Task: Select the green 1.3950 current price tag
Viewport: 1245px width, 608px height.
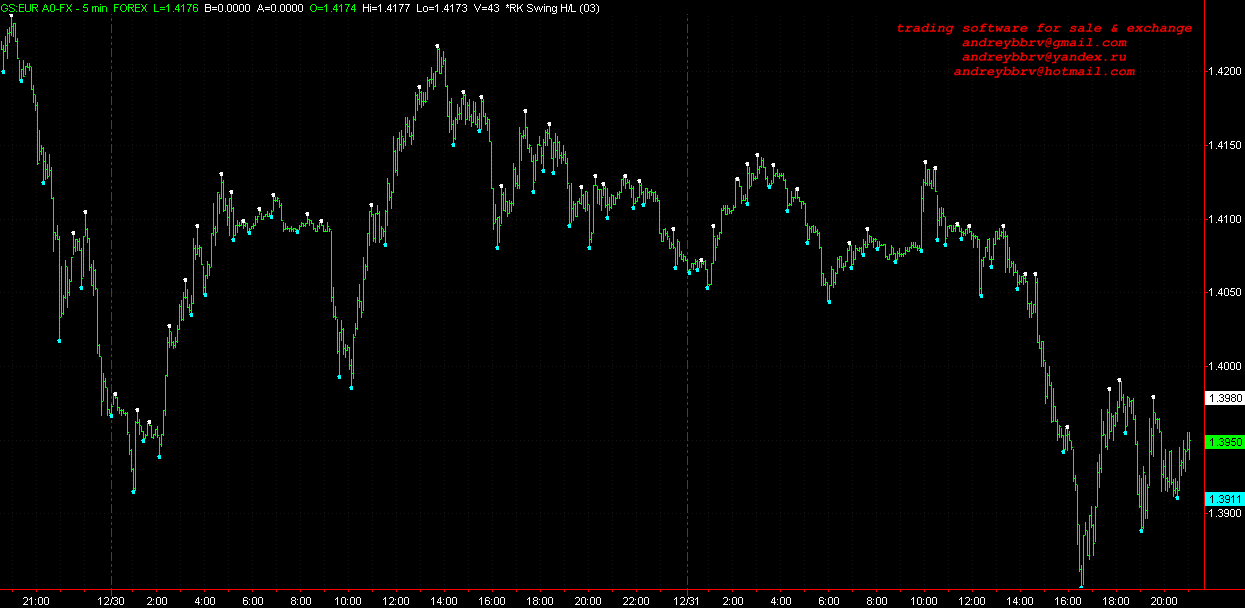Action: 1225,442
